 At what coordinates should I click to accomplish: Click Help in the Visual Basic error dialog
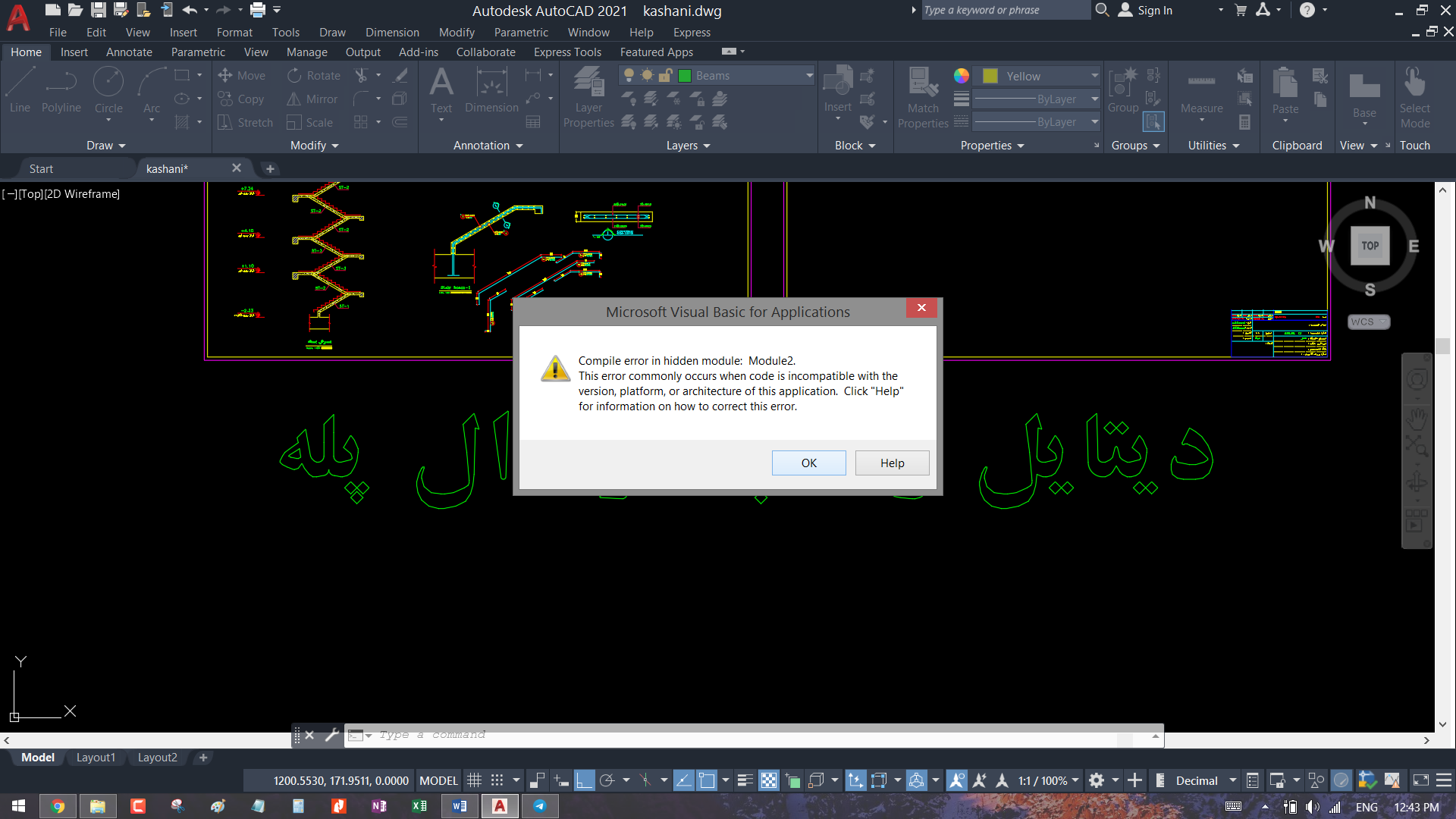tap(892, 463)
